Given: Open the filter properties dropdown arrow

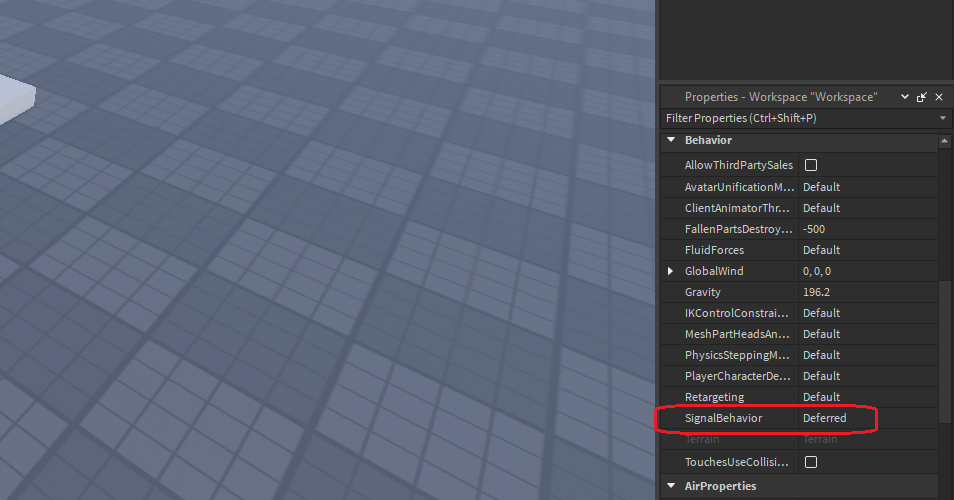Looking at the screenshot, I should (943, 118).
